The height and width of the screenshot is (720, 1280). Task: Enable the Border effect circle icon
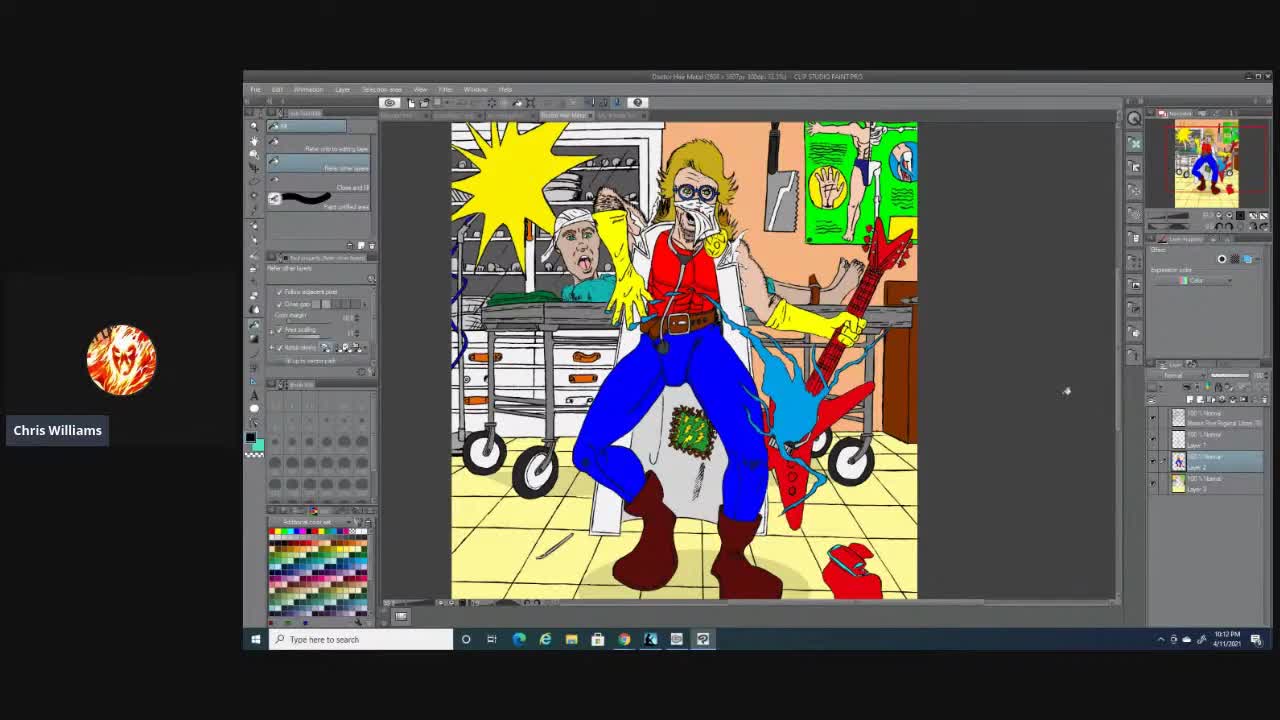tap(1221, 259)
